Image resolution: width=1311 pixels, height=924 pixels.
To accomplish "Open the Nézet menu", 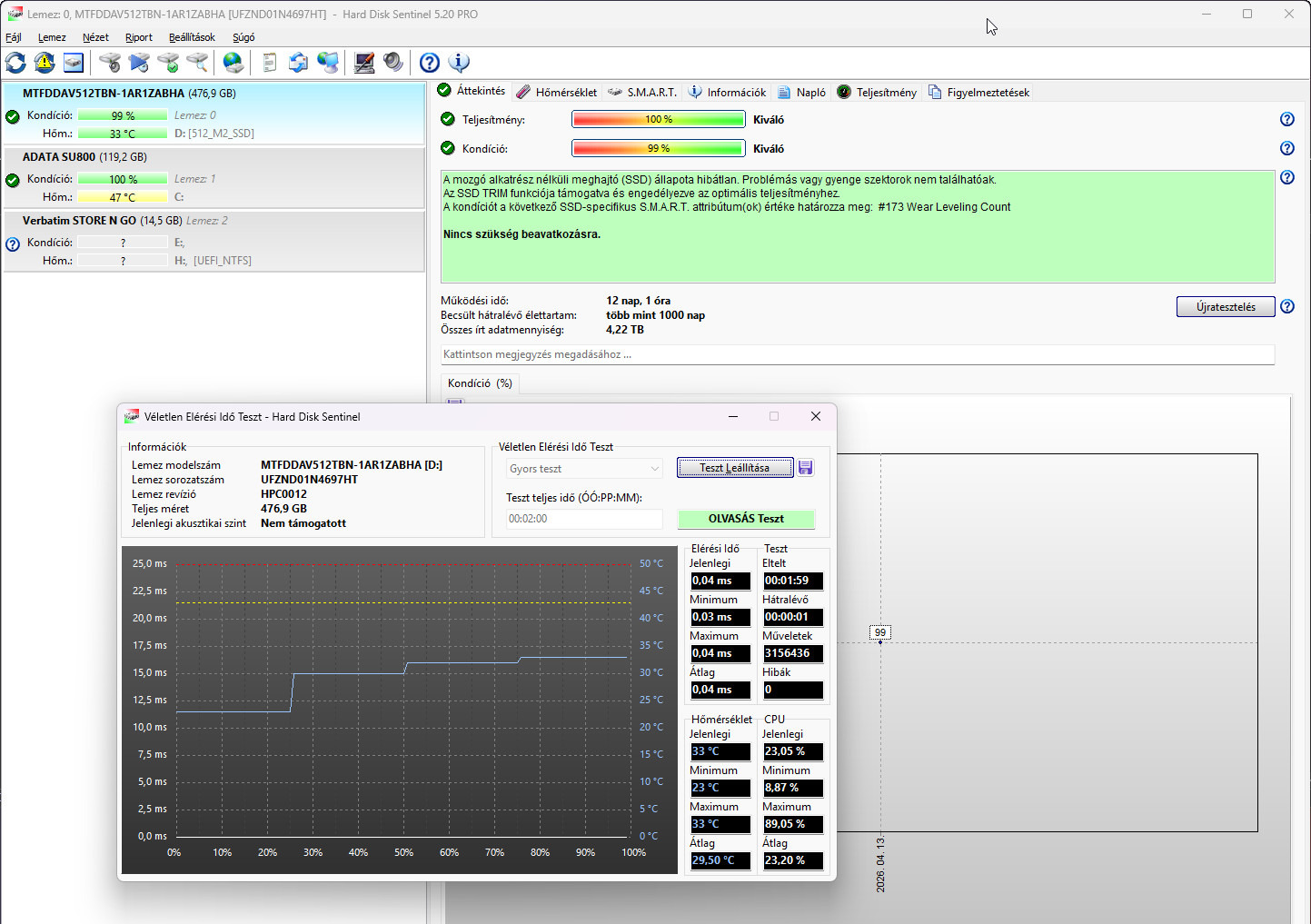I will [95, 37].
